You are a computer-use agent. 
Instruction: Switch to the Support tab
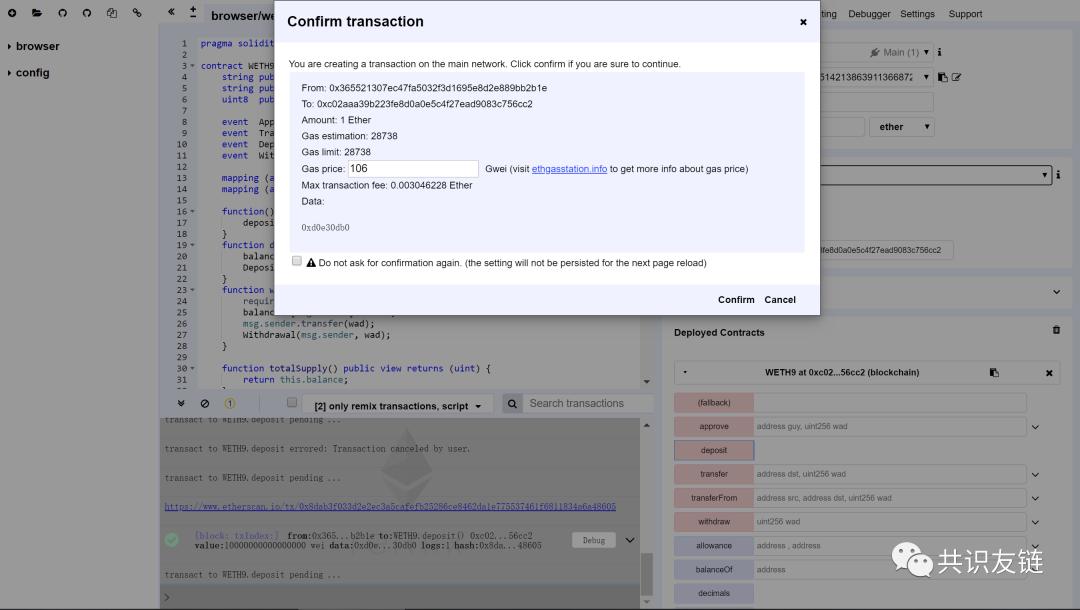pyautogui.click(x=965, y=14)
